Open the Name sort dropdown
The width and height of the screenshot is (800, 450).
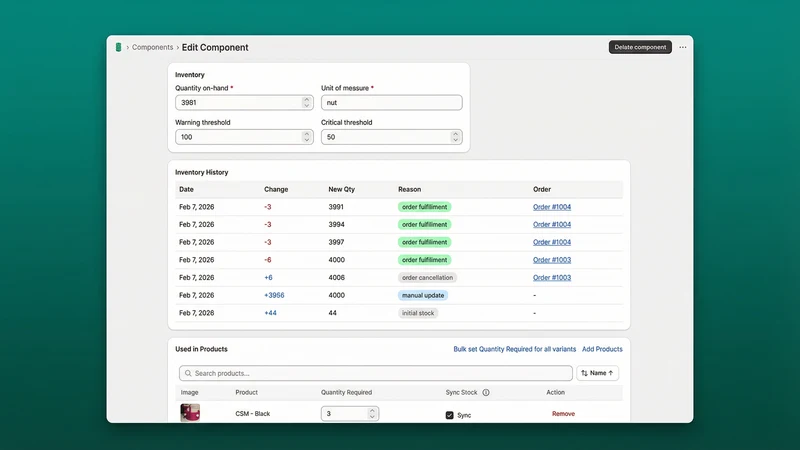[597, 373]
